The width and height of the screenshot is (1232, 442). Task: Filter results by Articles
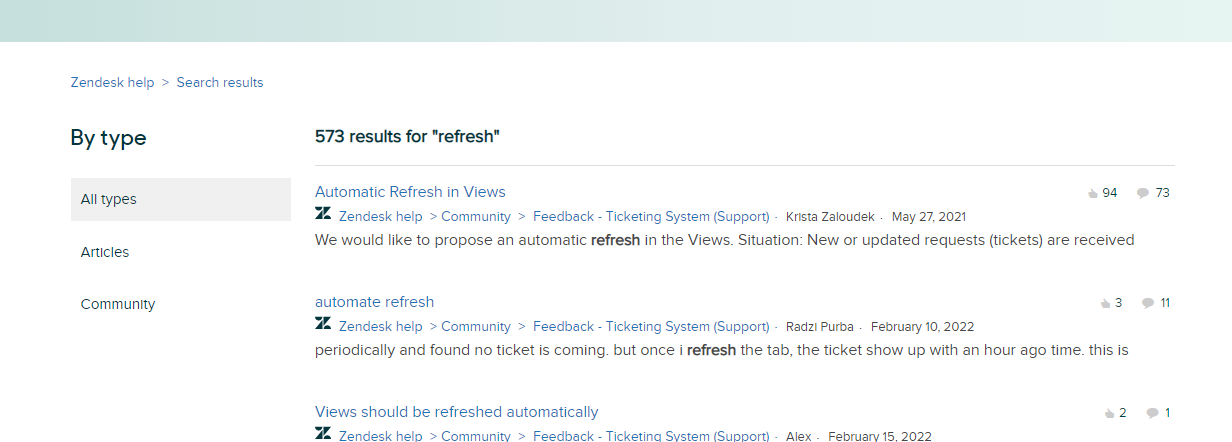pos(105,252)
